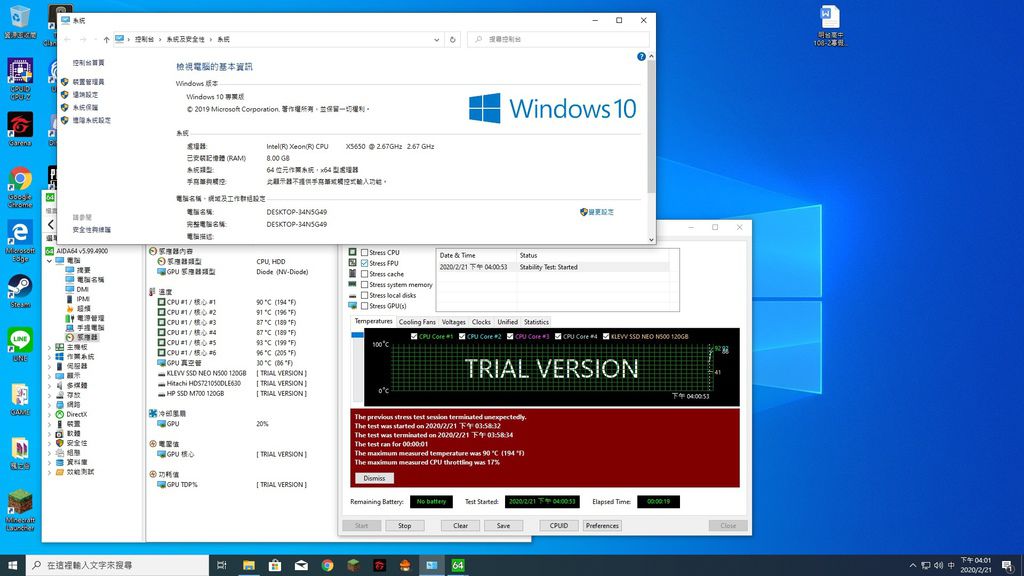
Task: Dismiss the red warning message
Action: pos(374,478)
